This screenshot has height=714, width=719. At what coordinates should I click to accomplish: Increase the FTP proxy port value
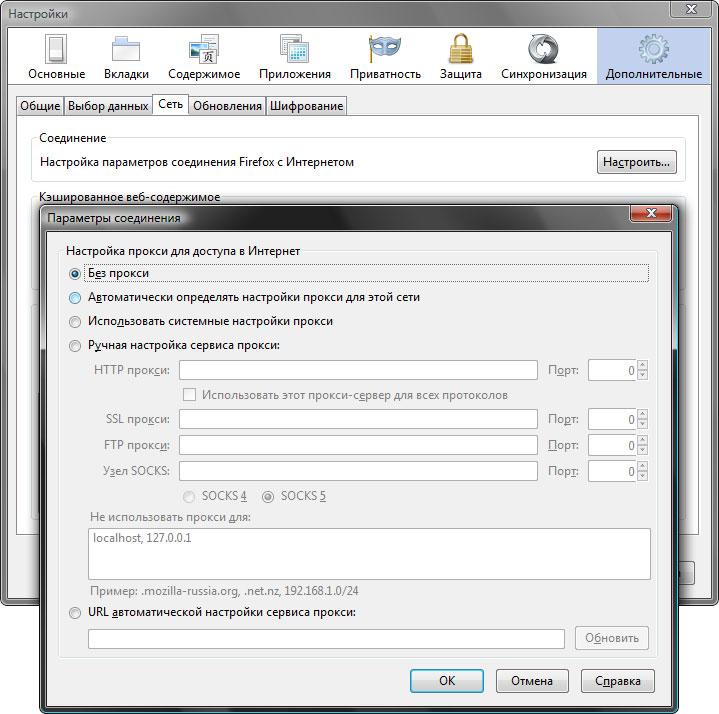(642, 441)
